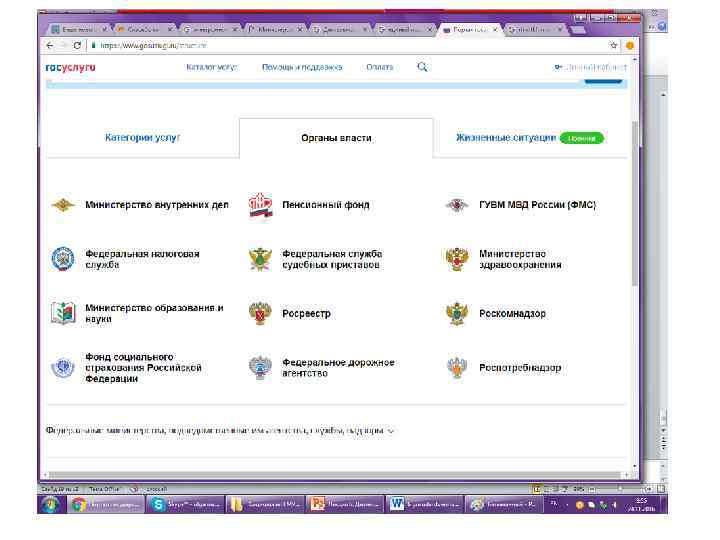The width and height of the screenshot is (720, 540).
Task: Switch to Категории услуг tab
Action: [143, 137]
